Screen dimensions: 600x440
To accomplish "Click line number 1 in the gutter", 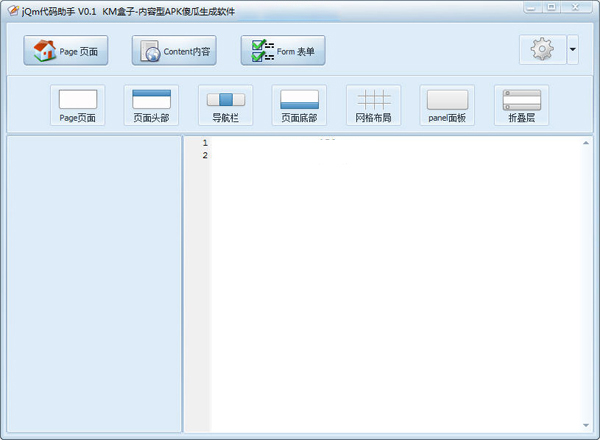I will [204, 143].
